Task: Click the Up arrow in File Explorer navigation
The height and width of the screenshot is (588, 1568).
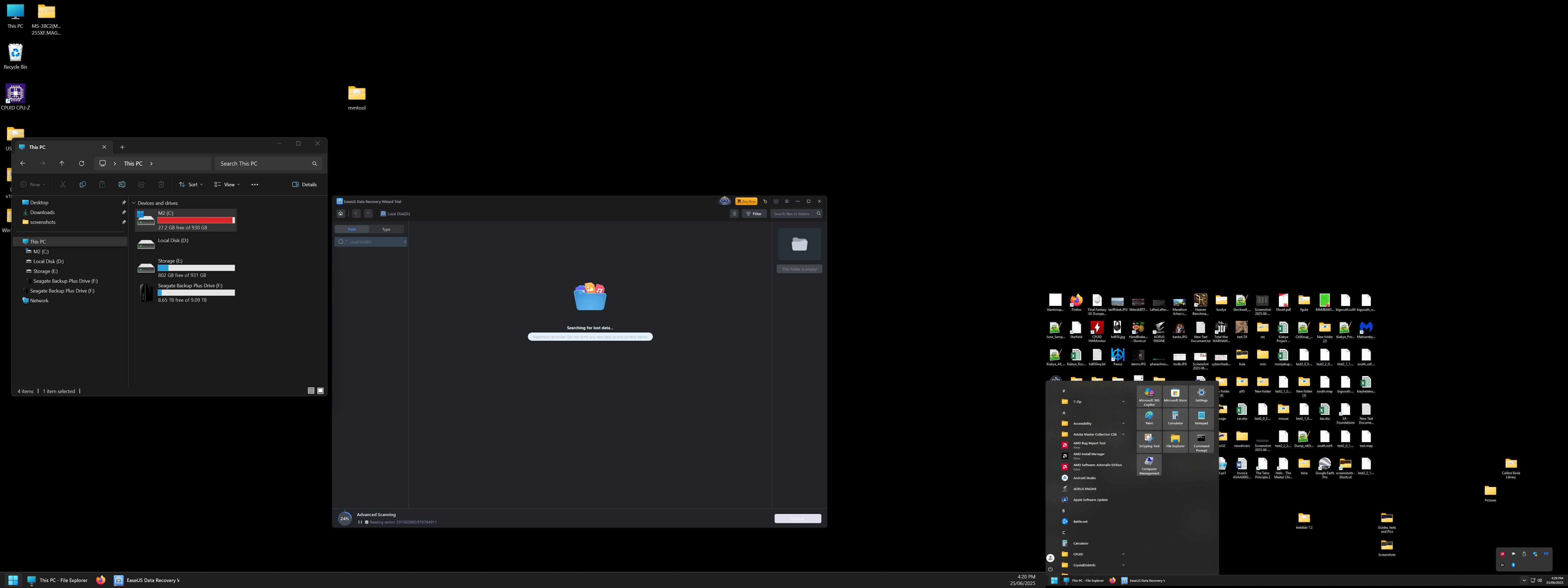Action: [62, 163]
